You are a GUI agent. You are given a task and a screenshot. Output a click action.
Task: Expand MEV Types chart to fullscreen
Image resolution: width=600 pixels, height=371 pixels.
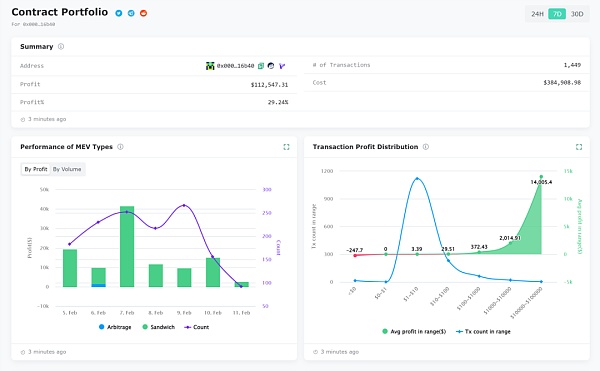(286, 147)
